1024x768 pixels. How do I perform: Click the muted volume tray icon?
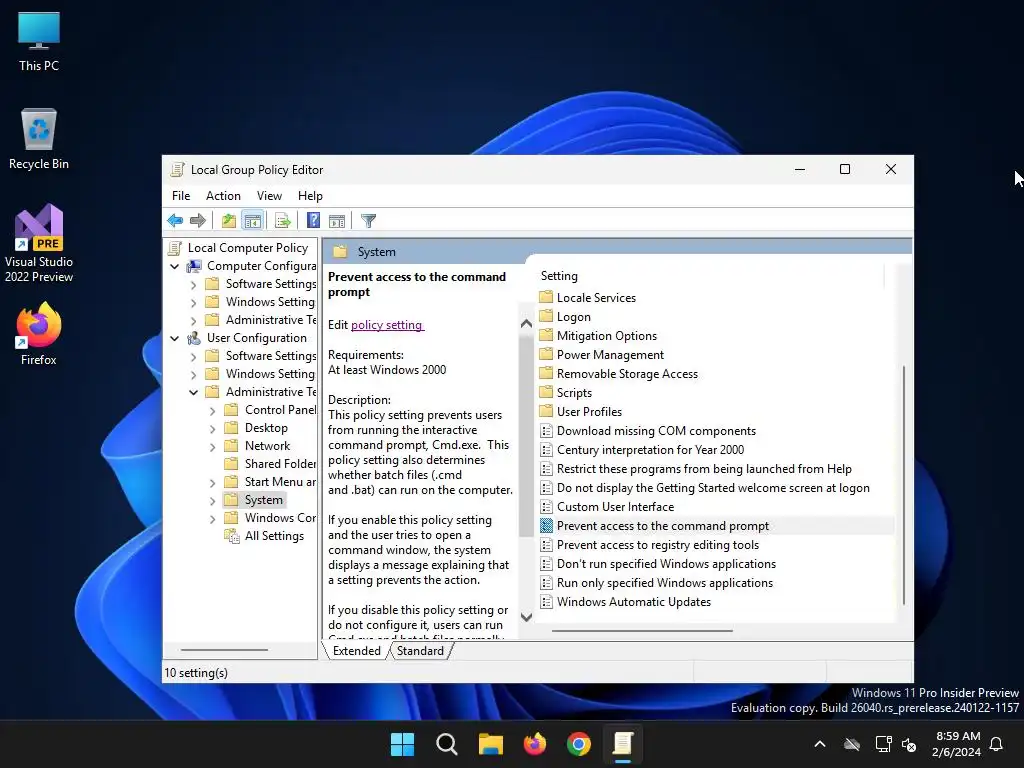coord(908,744)
